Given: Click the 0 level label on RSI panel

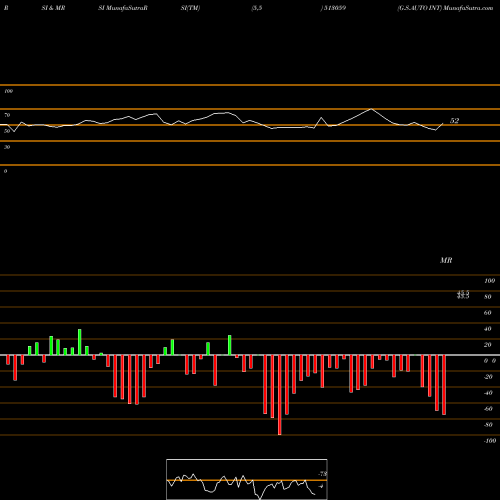Looking at the screenshot, I should 5,171.
